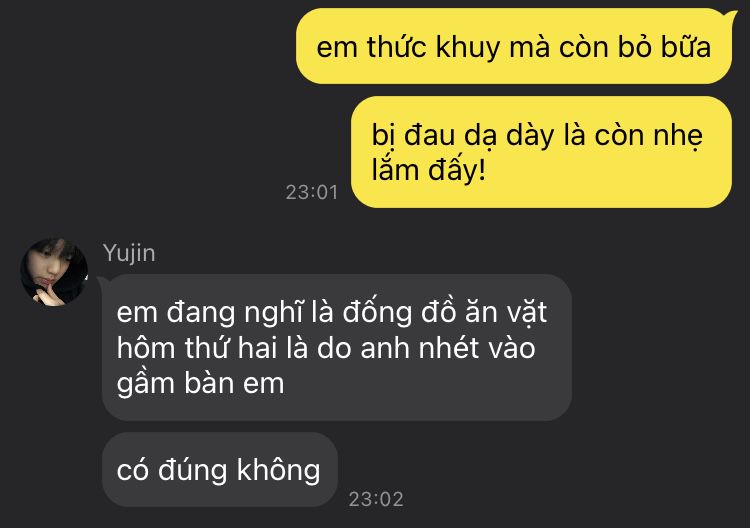
Task: Click the words 'thức khuy' in first message
Action: click(433, 47)
